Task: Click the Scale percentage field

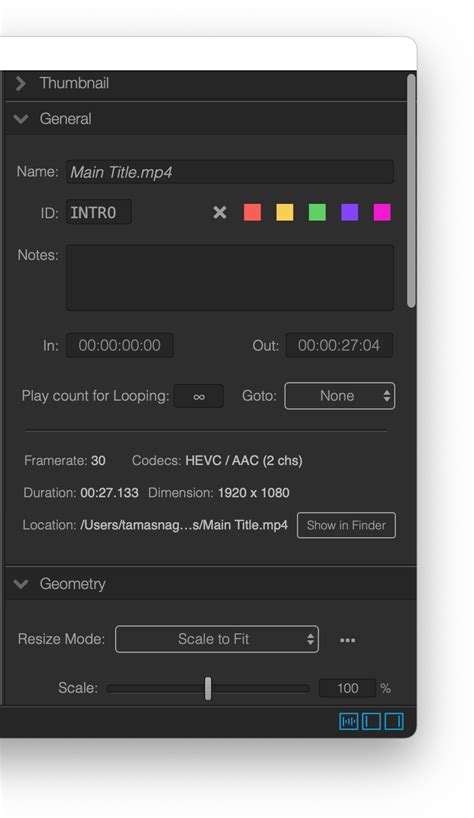Action: click(347, 689)
